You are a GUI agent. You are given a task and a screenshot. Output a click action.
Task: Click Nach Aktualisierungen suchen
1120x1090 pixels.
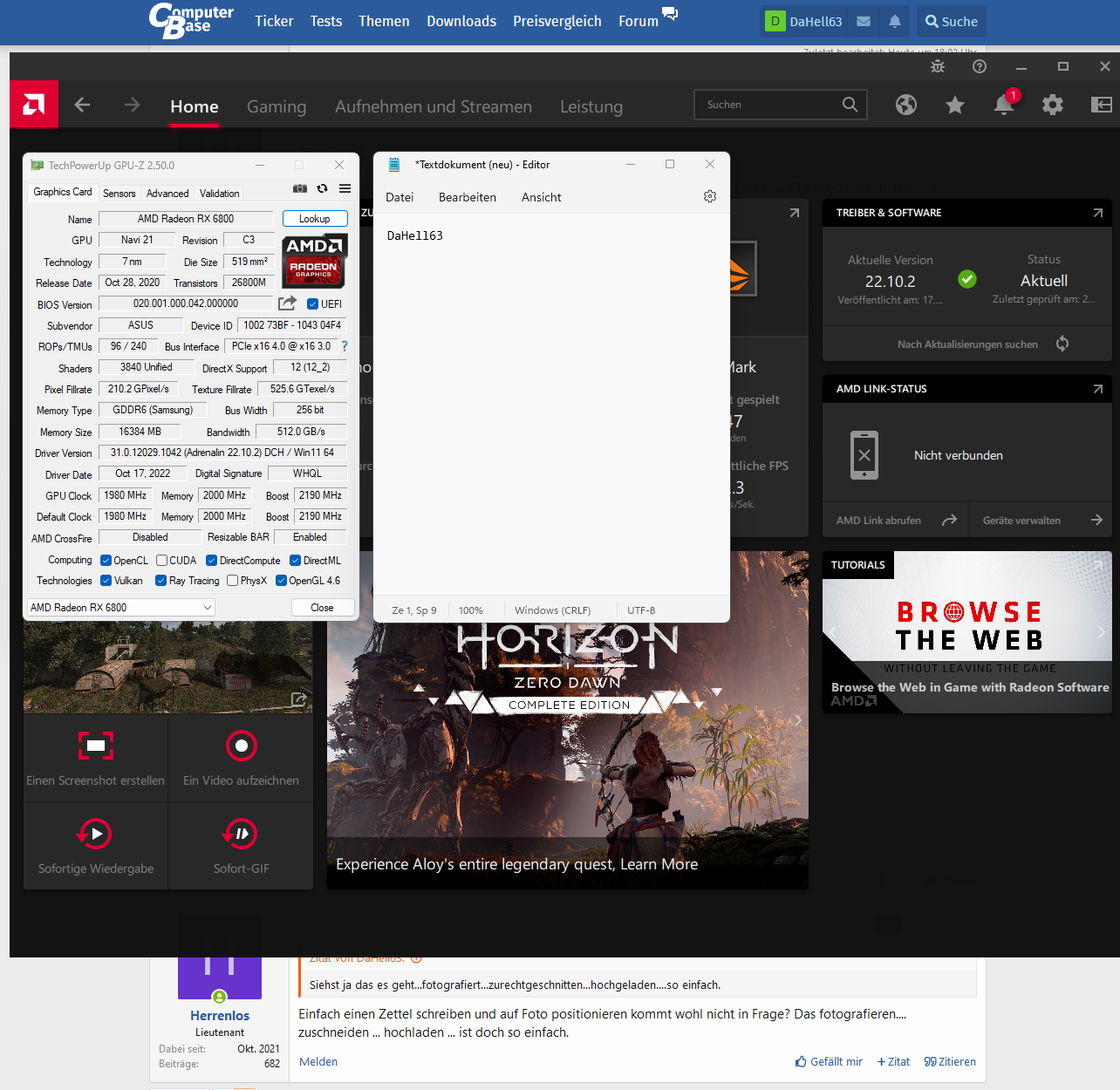click(x=967, y=344)
